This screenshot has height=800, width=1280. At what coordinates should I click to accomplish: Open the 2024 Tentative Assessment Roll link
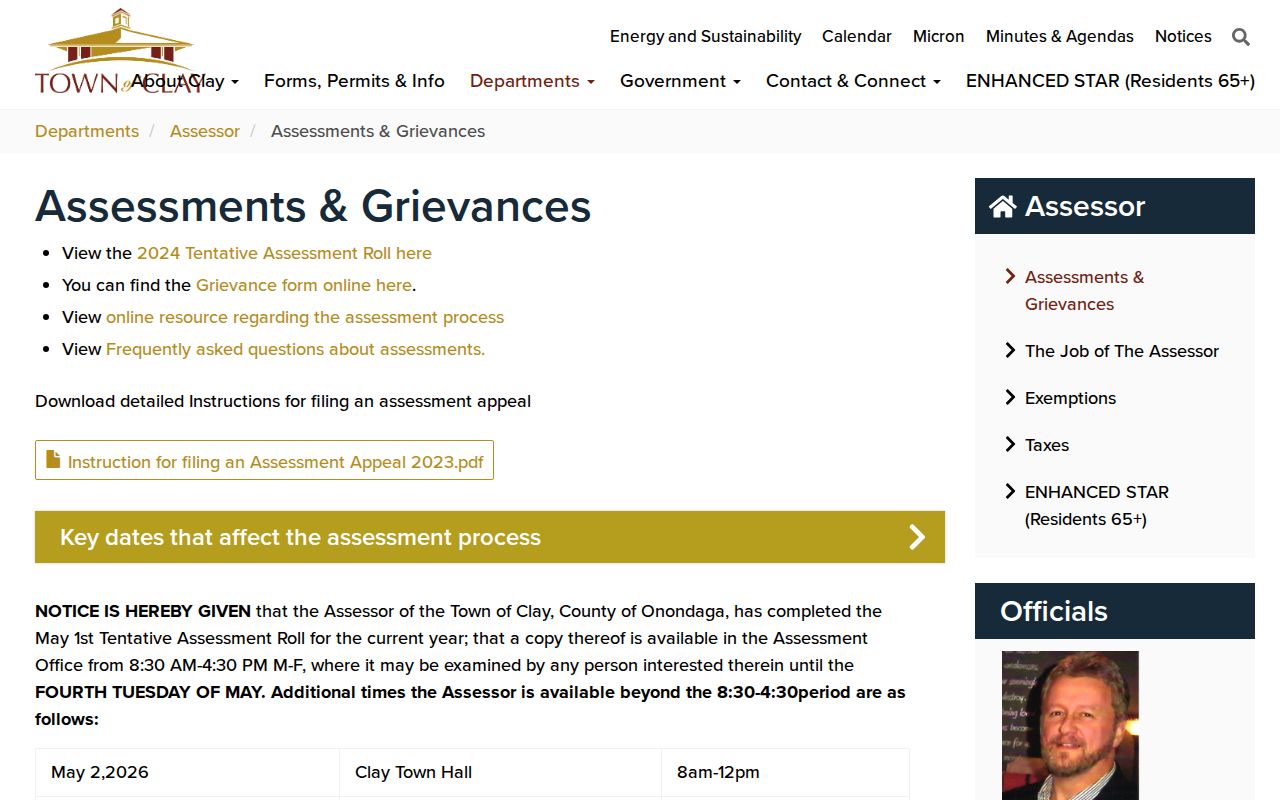[x=284, y=253]
